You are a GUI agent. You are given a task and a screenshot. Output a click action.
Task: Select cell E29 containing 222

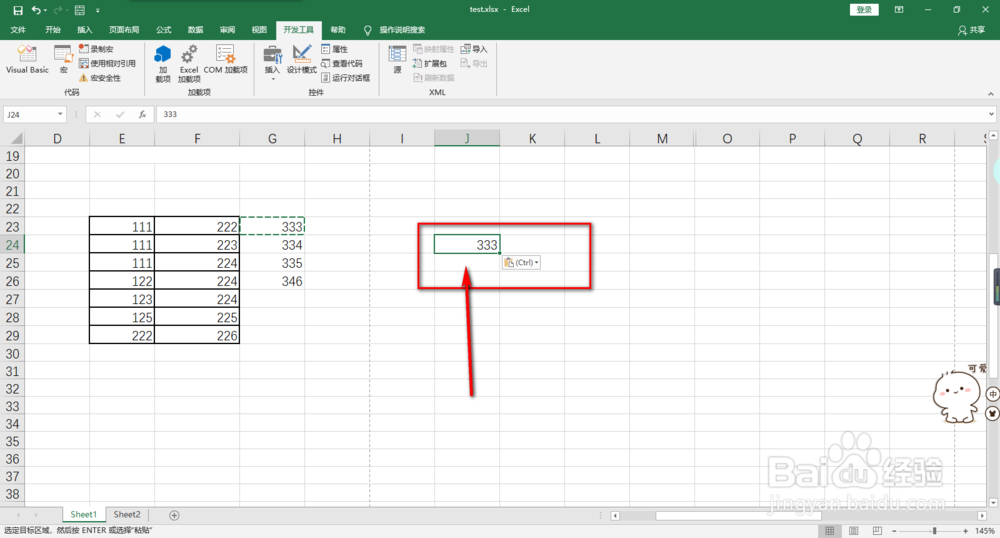click(x=122, y=335)
